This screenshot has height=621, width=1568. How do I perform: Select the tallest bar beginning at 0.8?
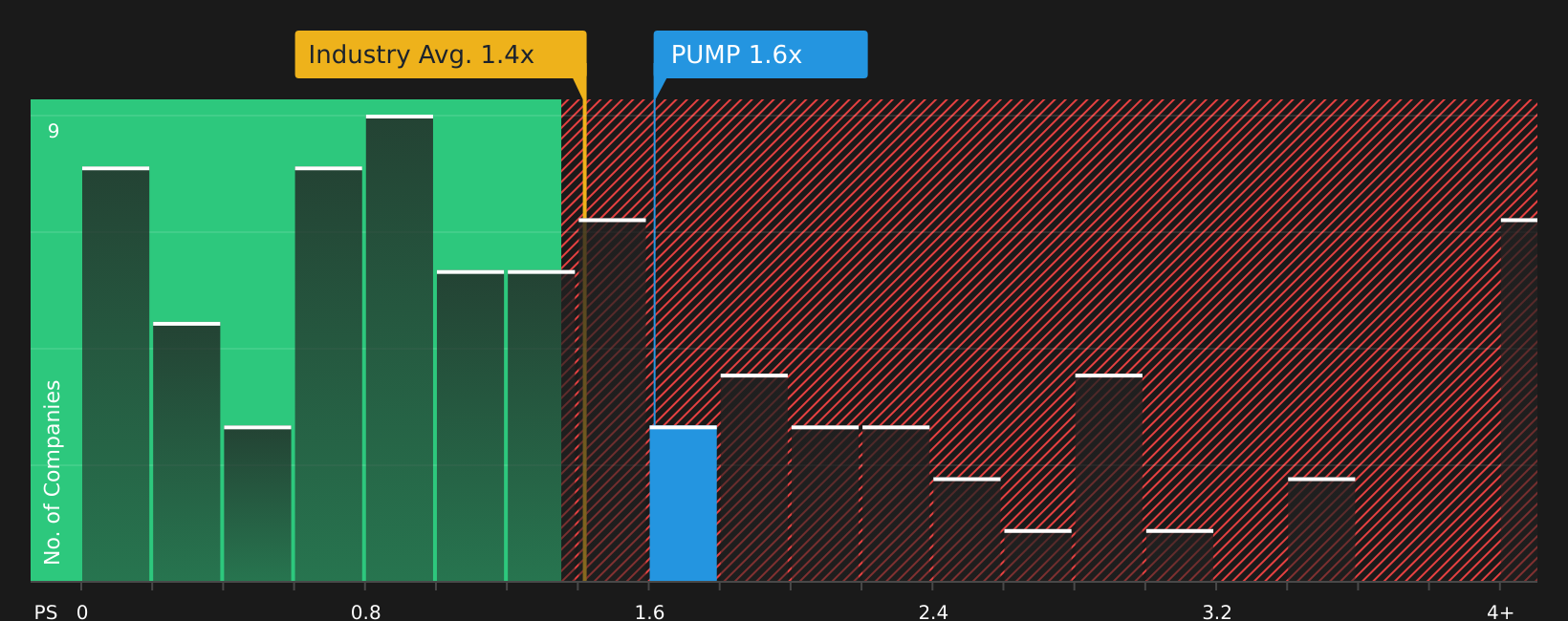[x=400, y=349]
